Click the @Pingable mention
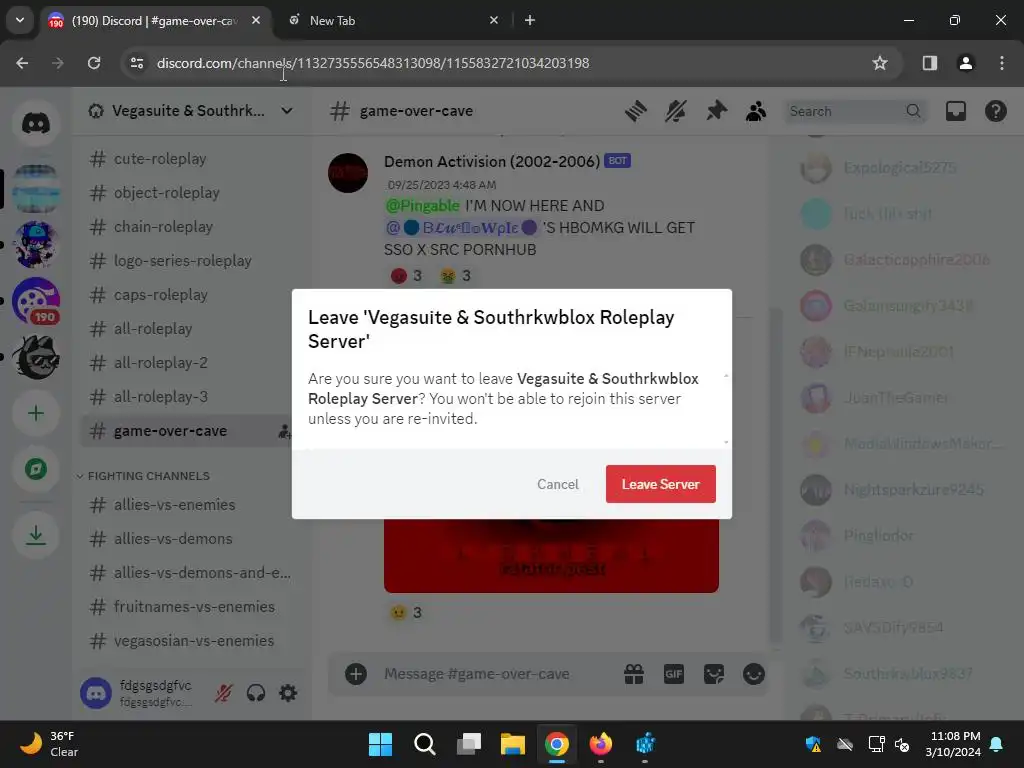The width and height of the screenshot is (1024, 768). coord(423,206)
